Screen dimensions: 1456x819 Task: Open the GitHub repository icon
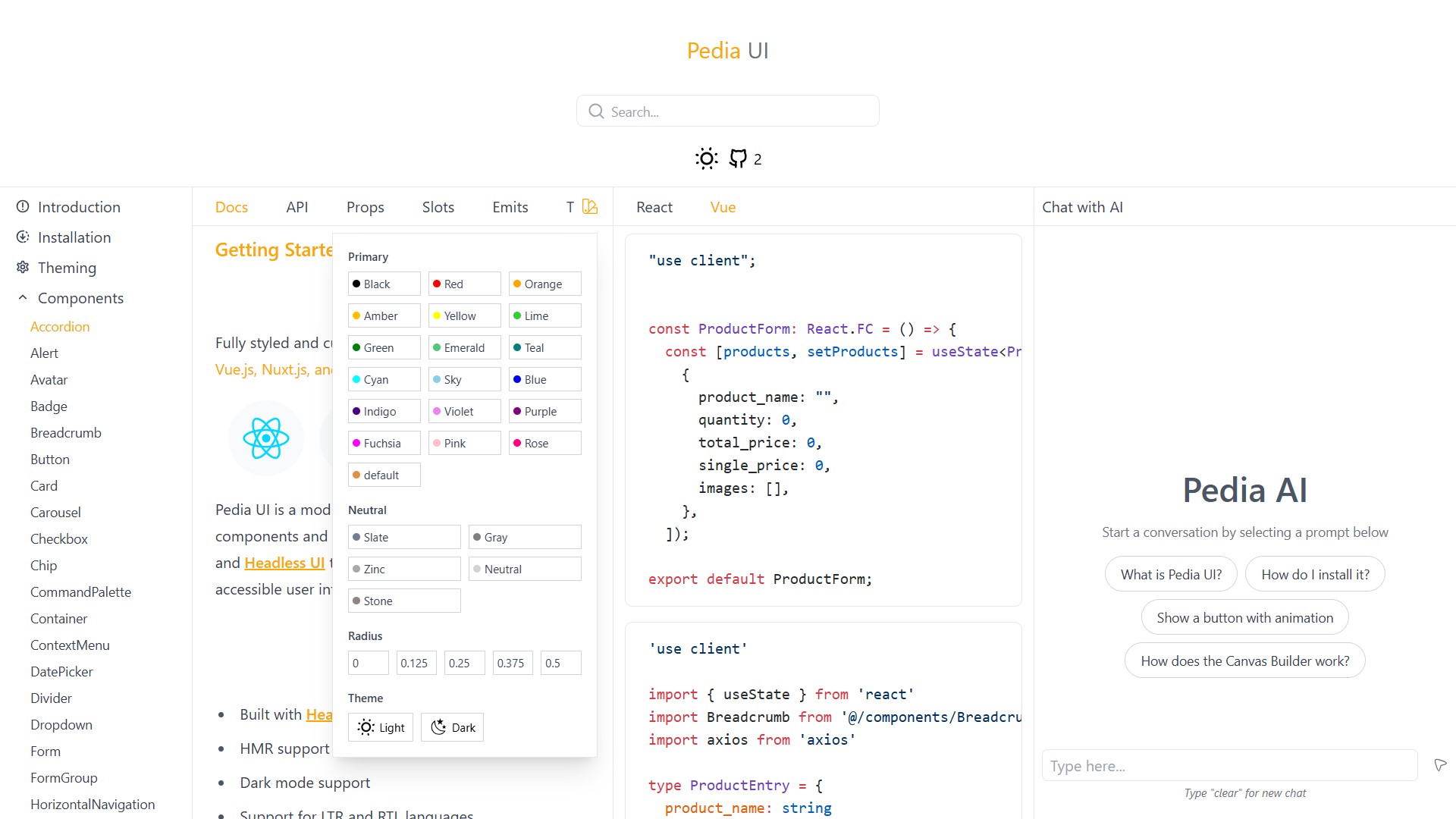point(737,158)
